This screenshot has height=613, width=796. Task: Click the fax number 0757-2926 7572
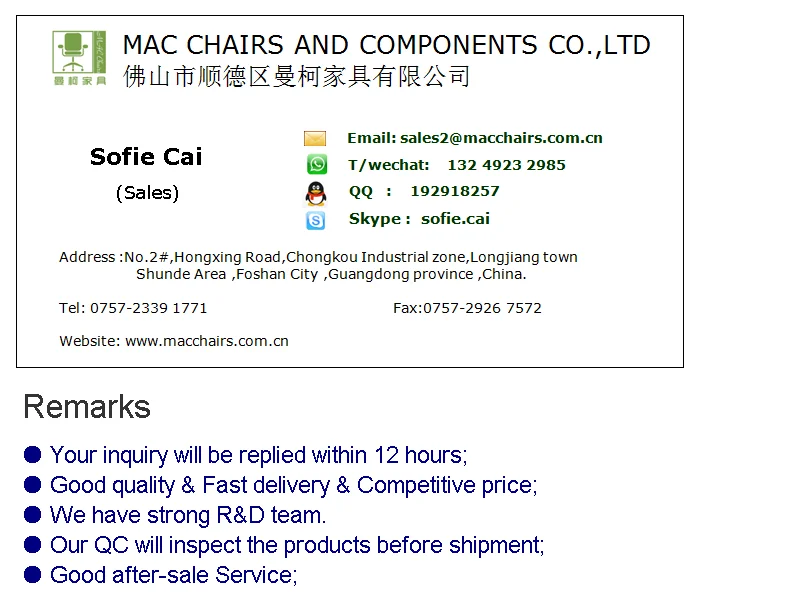[x=482, y=308]
